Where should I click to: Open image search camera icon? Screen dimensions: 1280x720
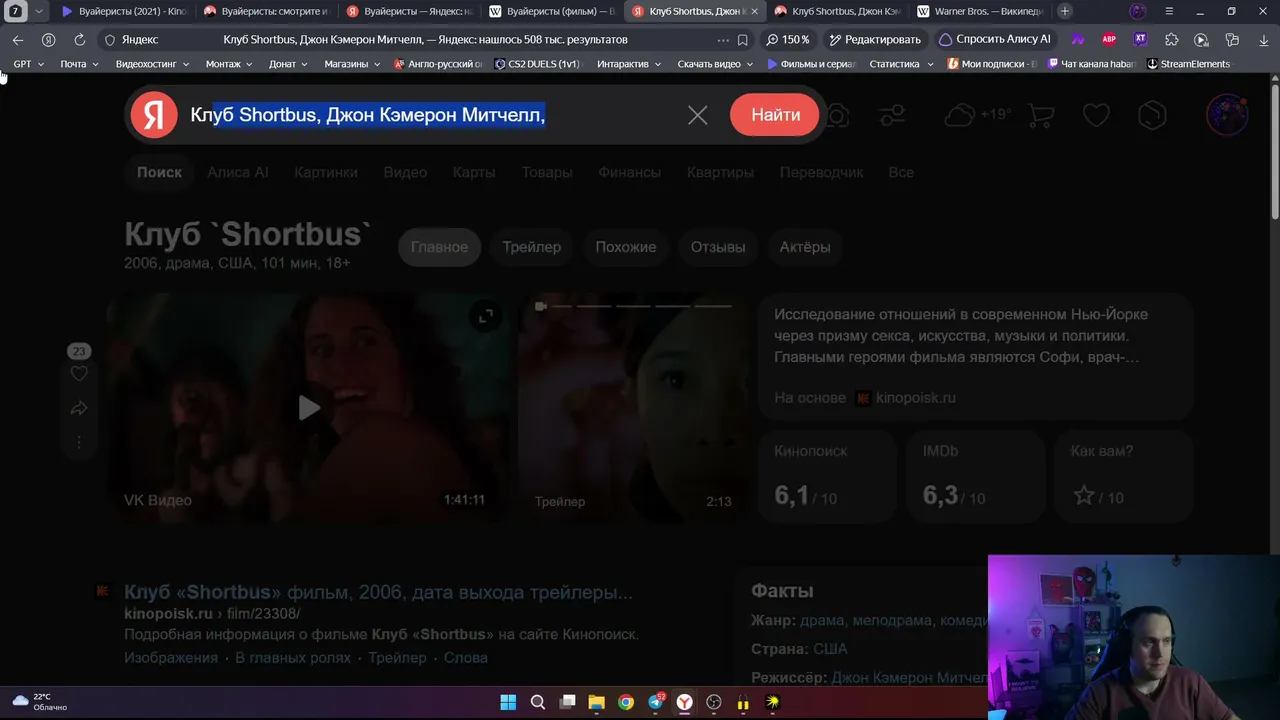[x=837, y=115]
